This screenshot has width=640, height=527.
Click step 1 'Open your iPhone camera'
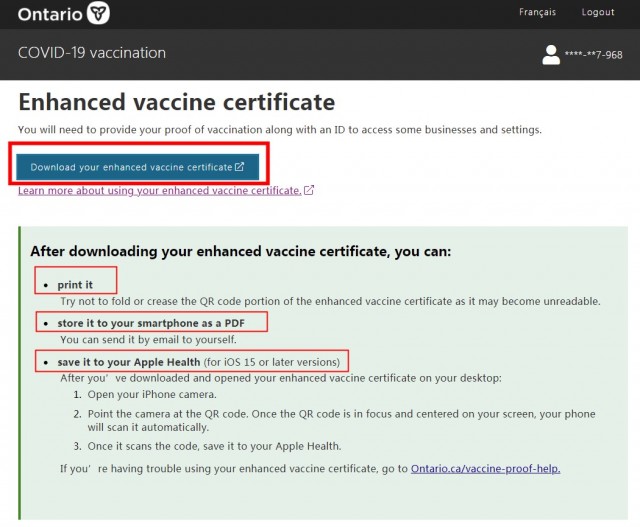[x=152, y=394]
